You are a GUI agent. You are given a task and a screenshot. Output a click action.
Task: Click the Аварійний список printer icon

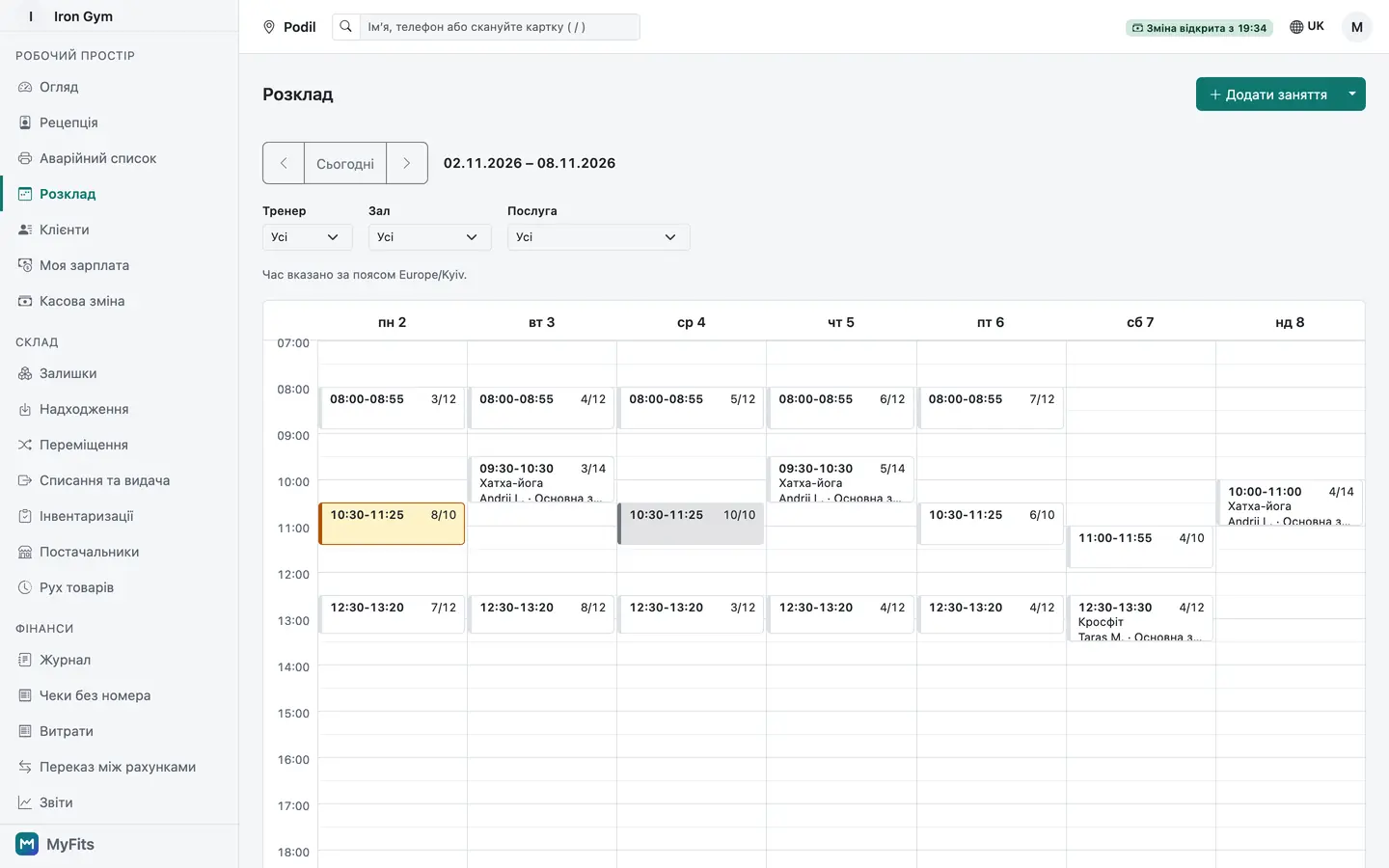(x=25, y=158)
